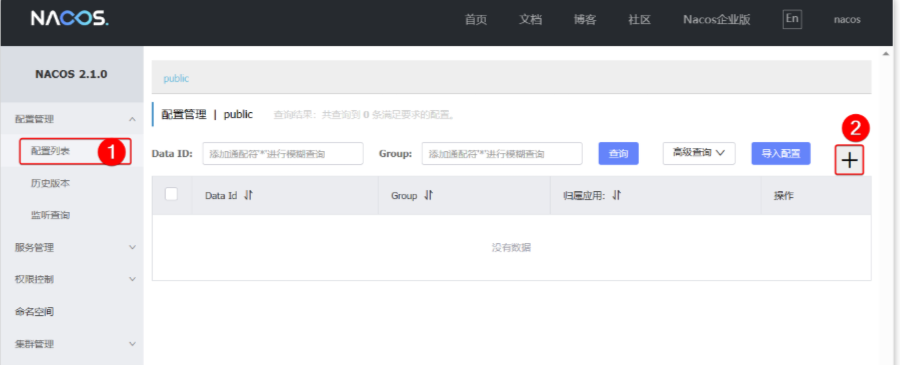Open 社区 in top navigation
The image size is (900, 365).
pyautogui.click(x=639, y=20)
